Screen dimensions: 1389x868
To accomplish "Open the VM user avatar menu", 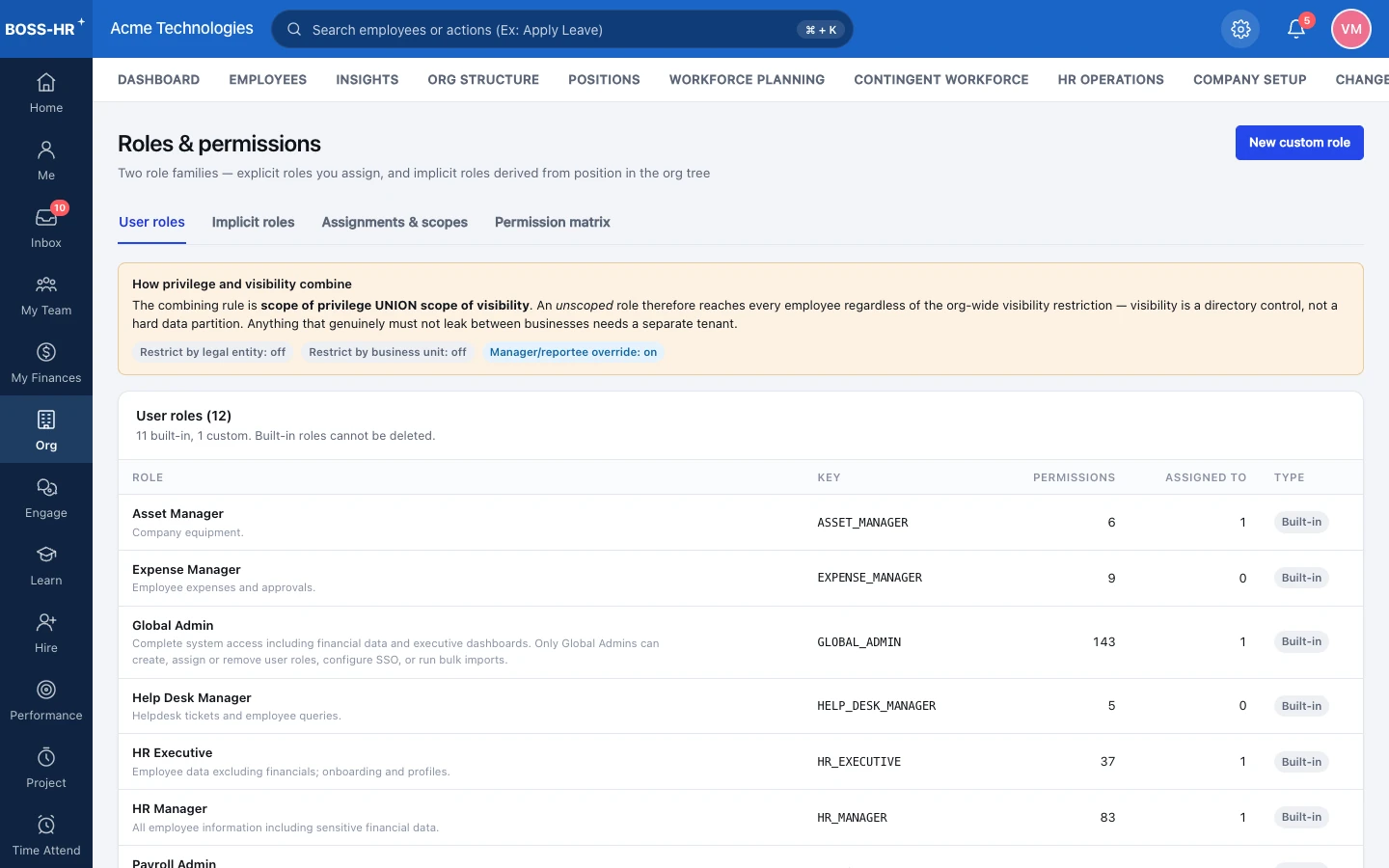I will 1351,29.
